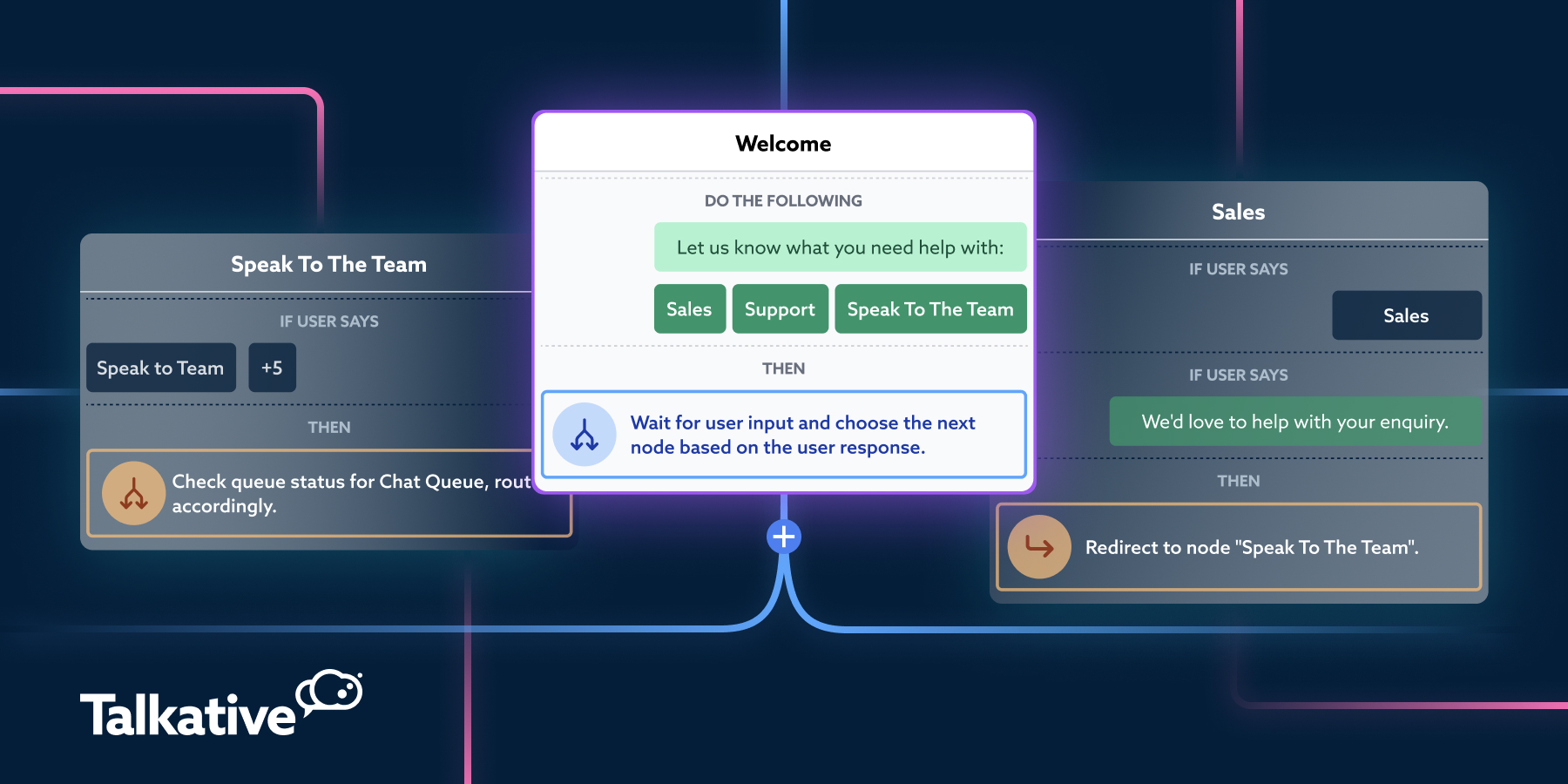Click the blue plus icon below the Welcome node

(782, 537)
